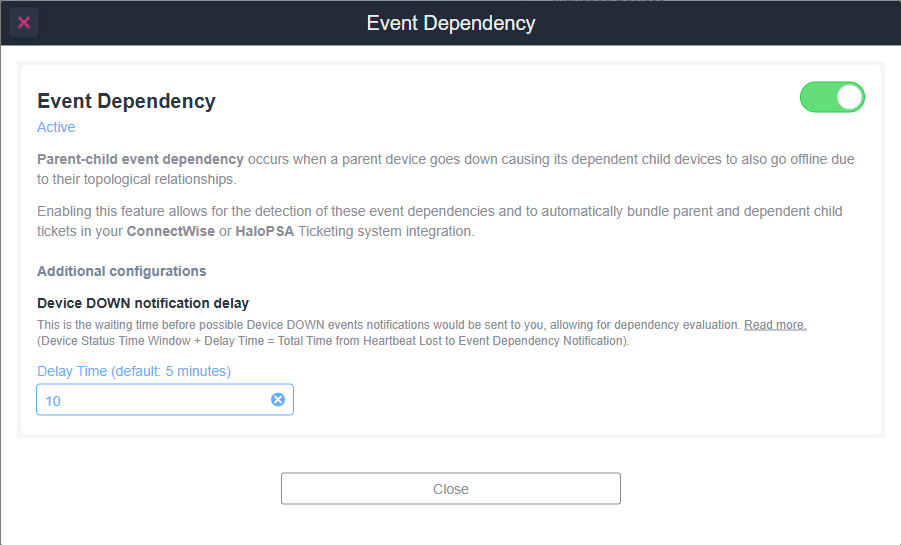Focus the Delay Time input field
Screen dimensions: 901x545
(x=165, y=400)
